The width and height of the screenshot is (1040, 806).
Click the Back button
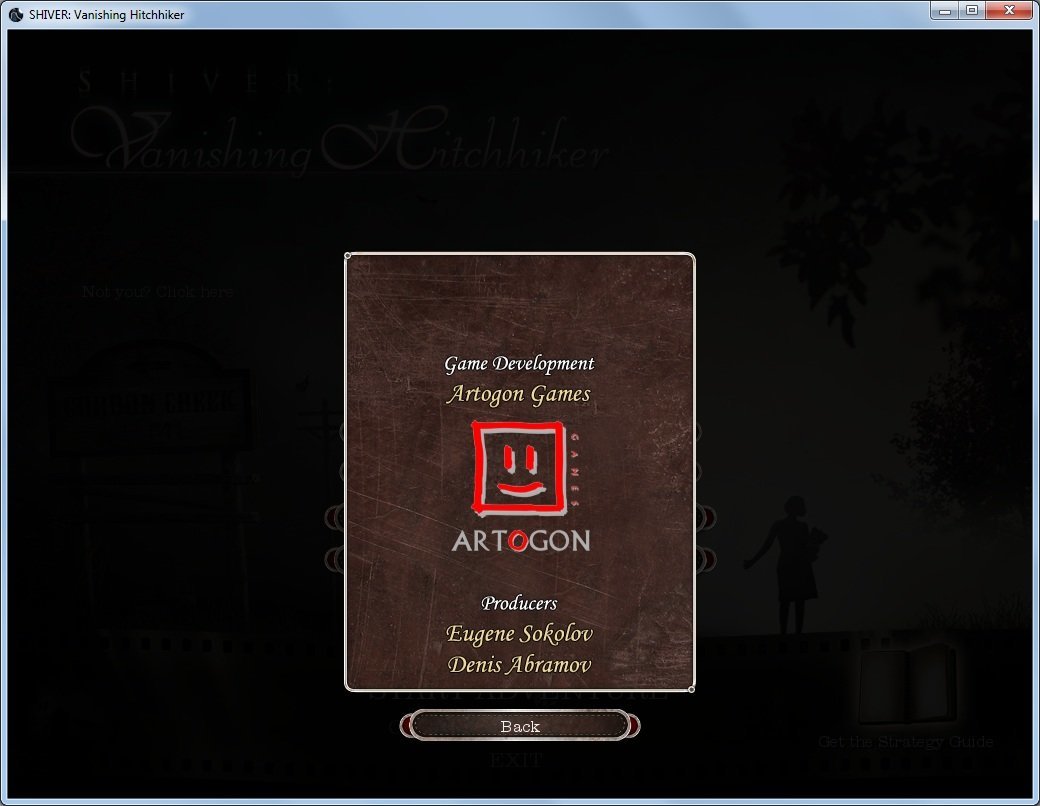tap(520, 726)
